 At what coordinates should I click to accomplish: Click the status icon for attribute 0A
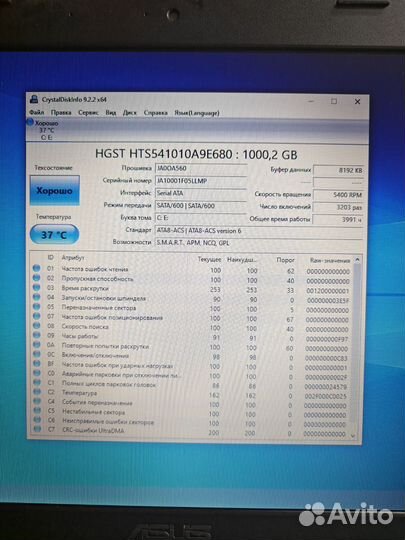click(37, 344)
